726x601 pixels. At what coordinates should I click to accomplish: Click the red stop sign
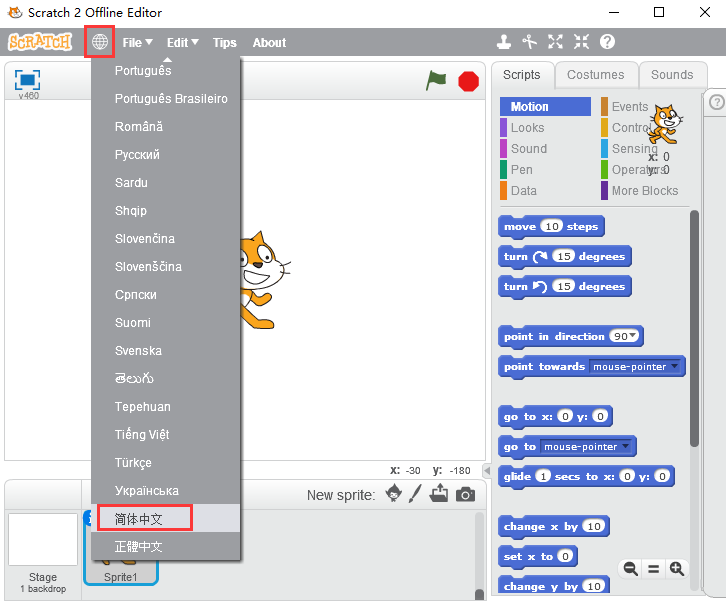468,81
